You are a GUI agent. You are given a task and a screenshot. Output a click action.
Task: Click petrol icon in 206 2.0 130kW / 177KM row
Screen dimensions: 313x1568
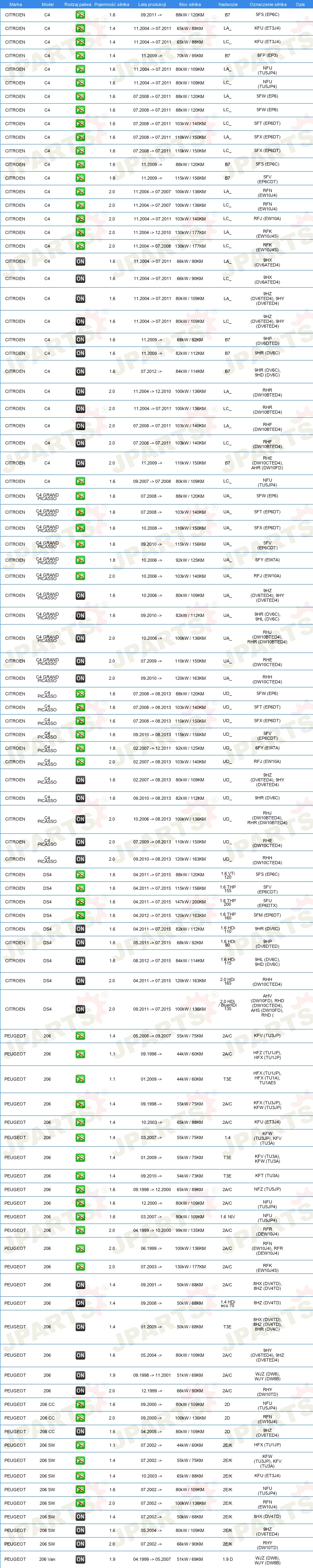(x=80, y=1267)
